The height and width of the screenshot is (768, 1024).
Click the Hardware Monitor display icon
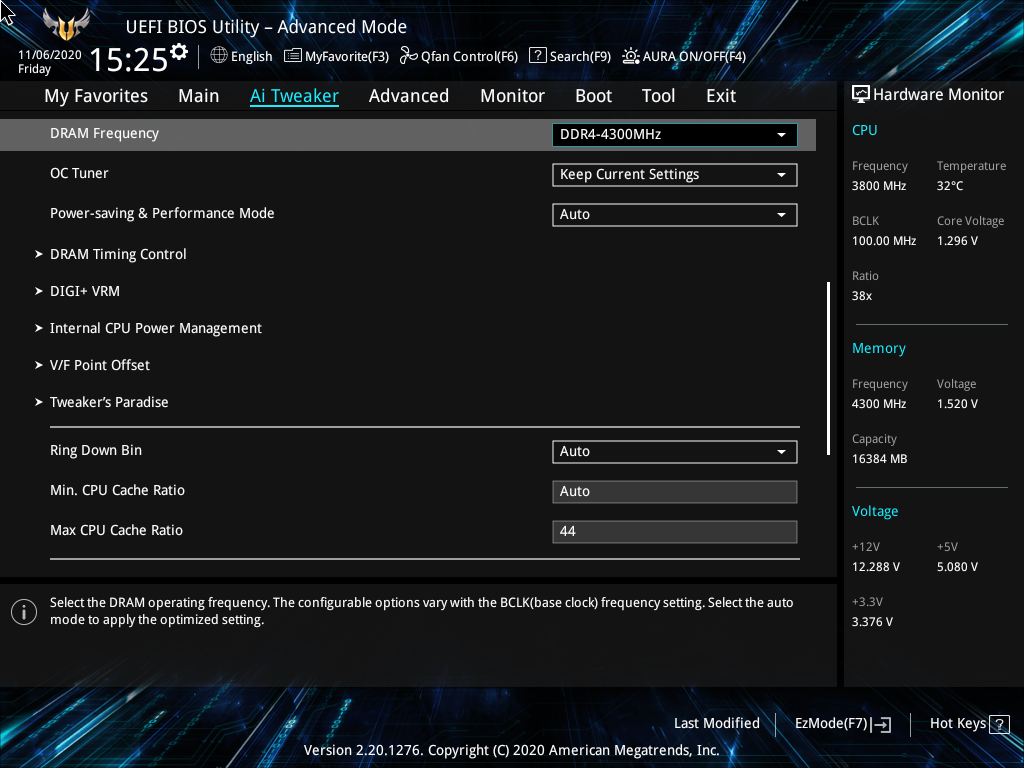click(861, 95)
